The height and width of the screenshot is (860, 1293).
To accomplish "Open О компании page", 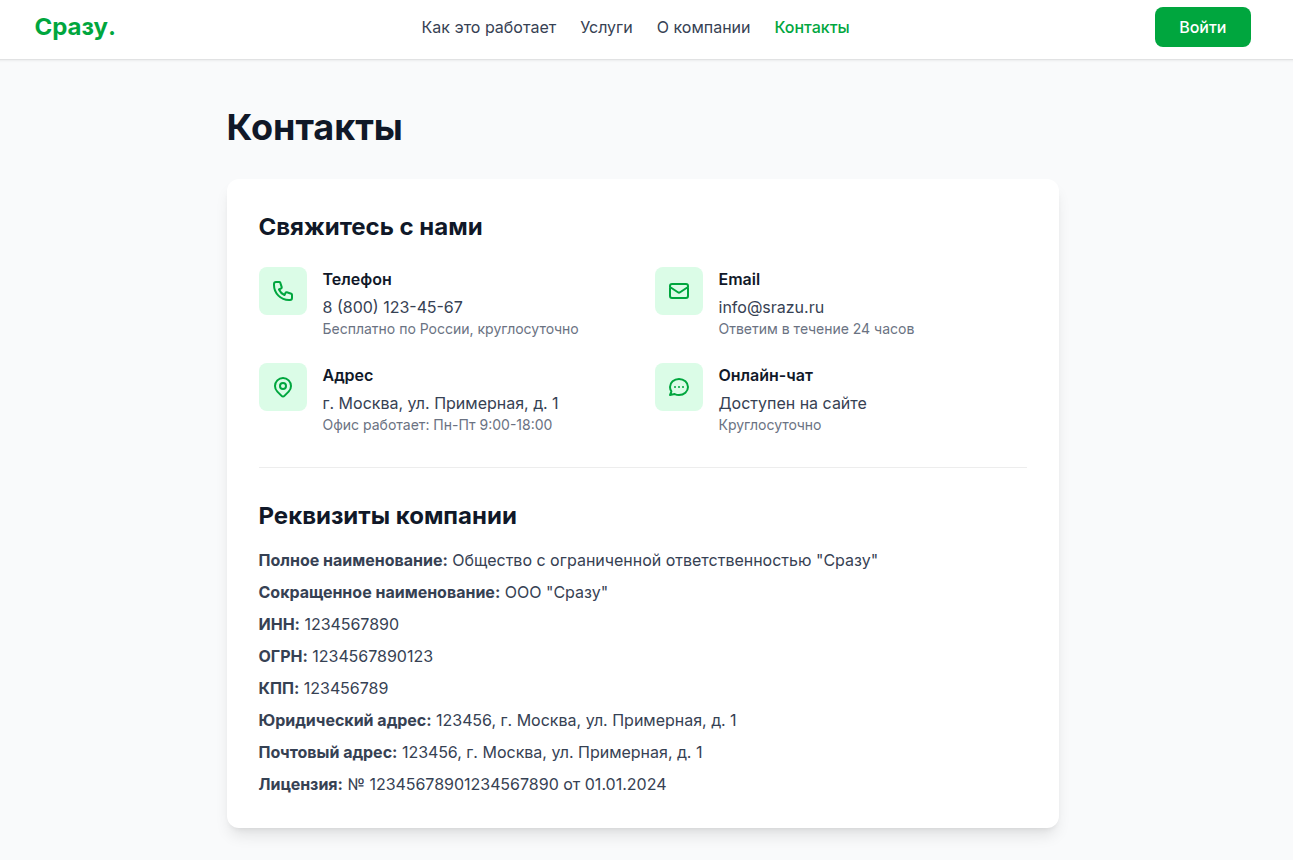I will (x=703, y=27).
